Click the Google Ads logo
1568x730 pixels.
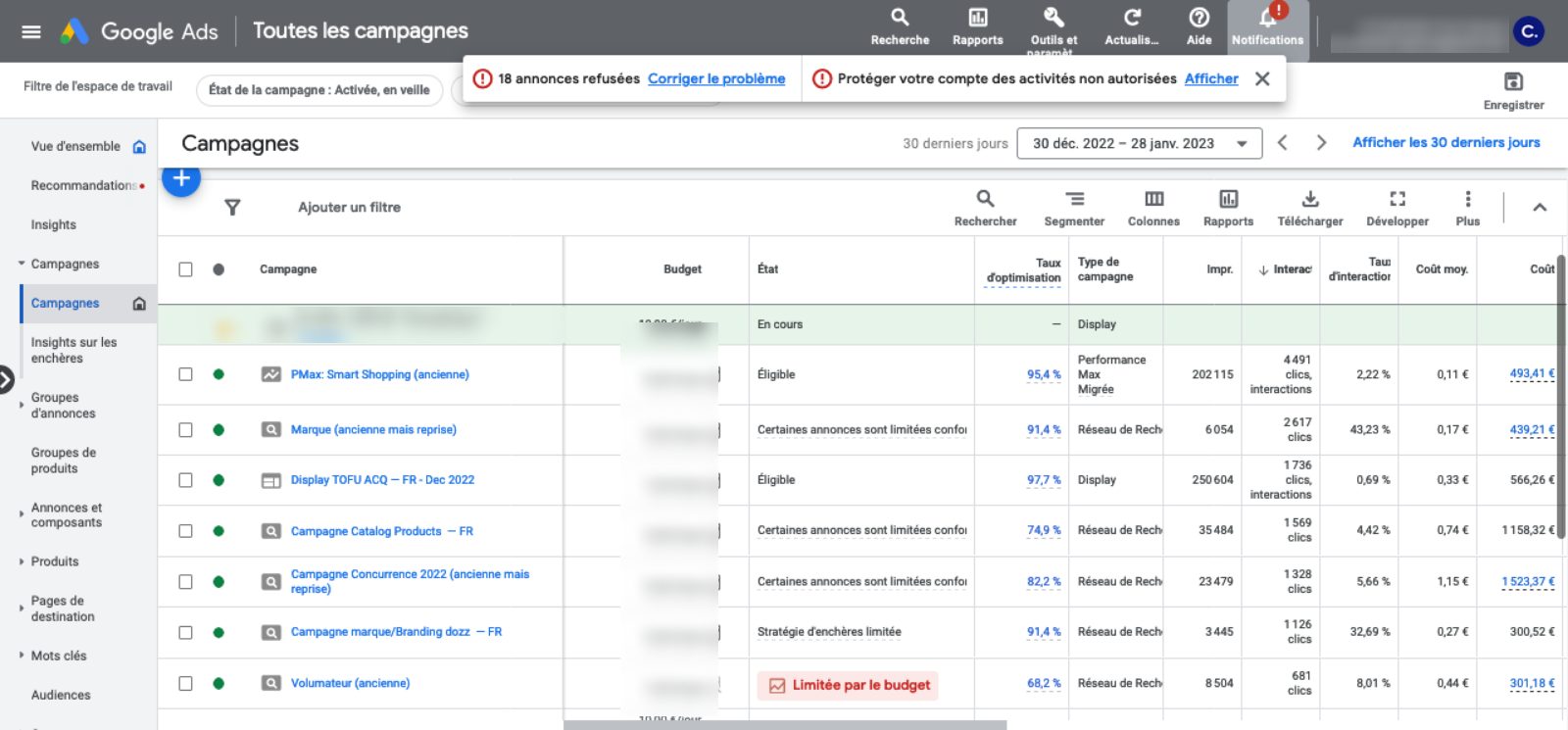tap(139, 31)
